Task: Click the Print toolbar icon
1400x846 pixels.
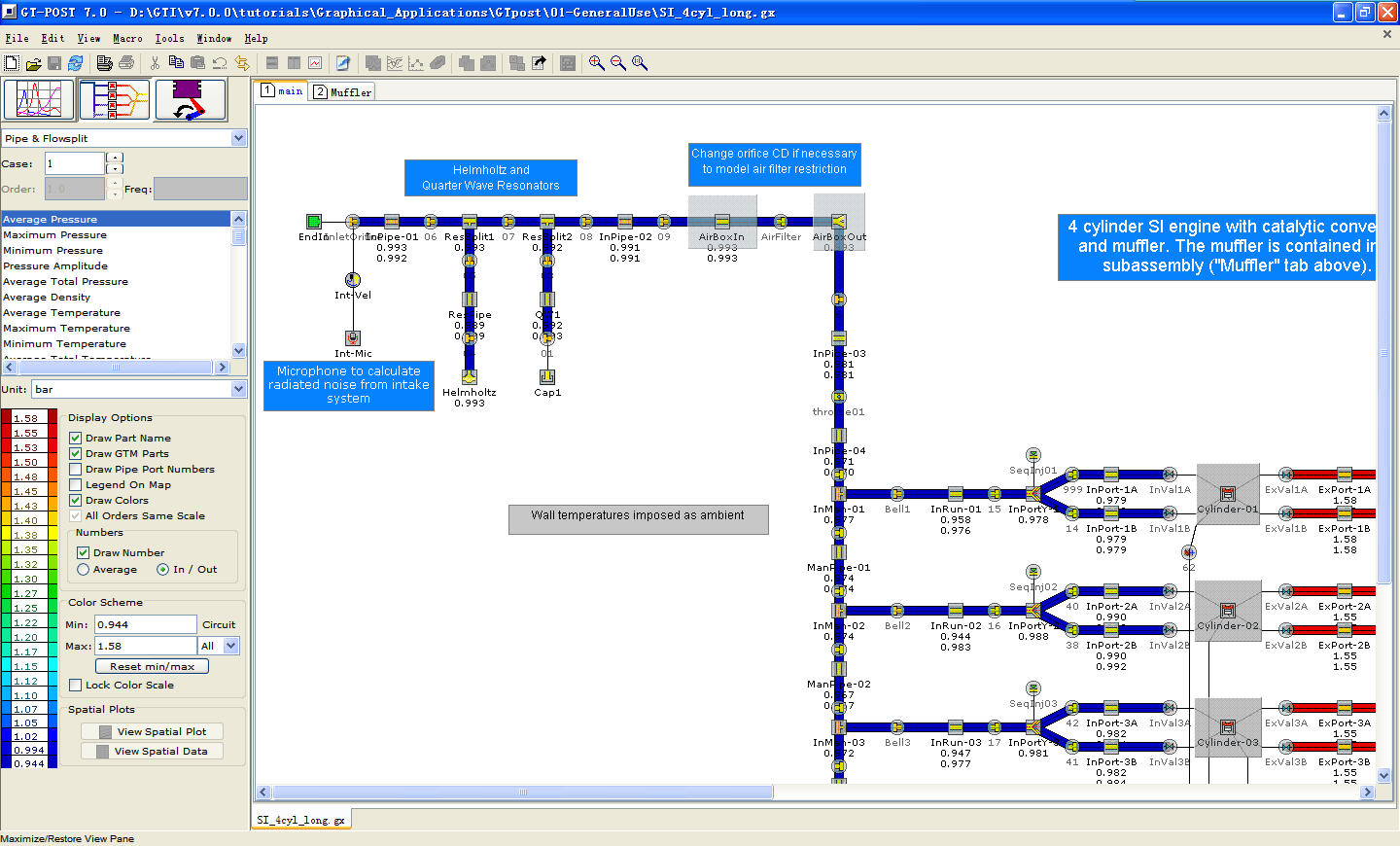Action: coord(105,63)
